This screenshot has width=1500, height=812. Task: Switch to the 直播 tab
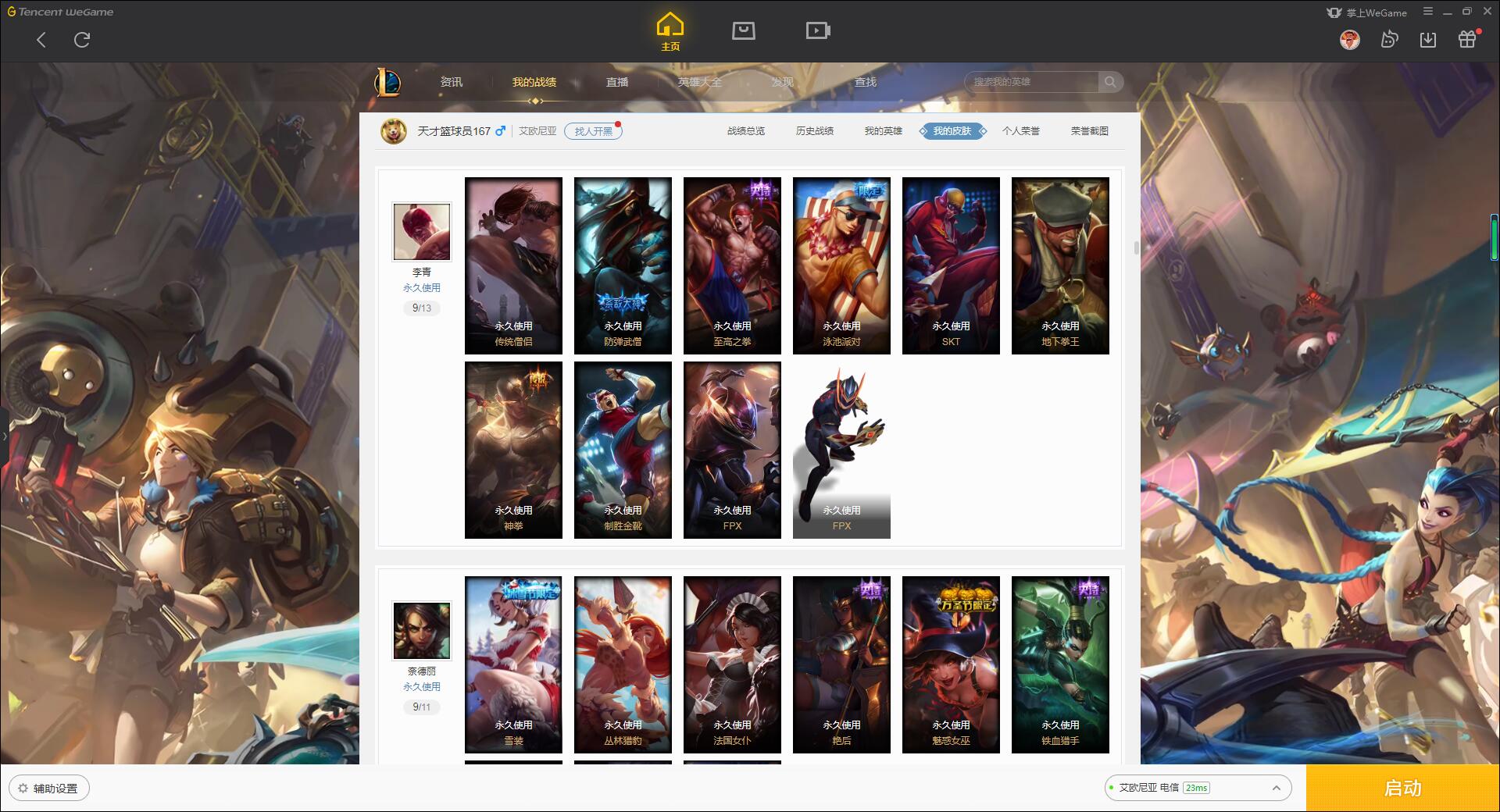point(617,82)
